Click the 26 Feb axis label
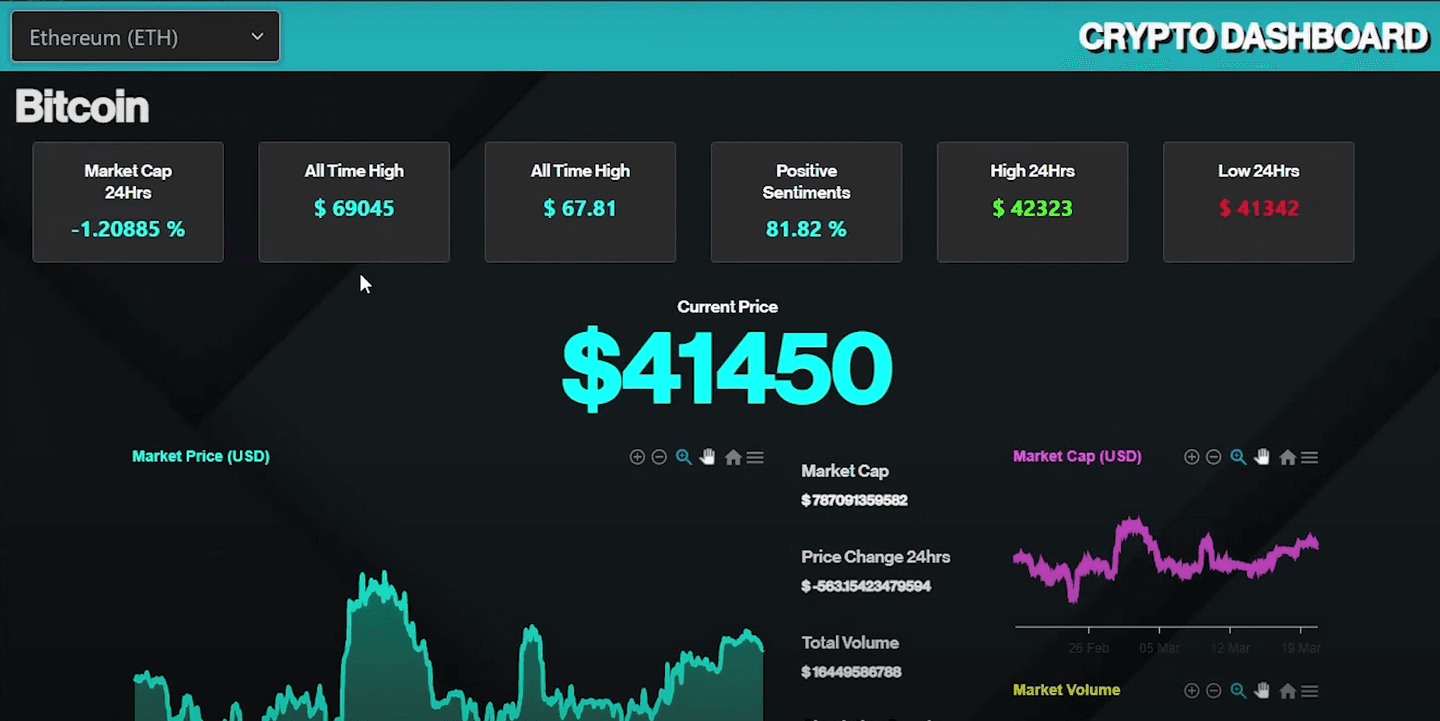The height and width of the screenshot is (721, 1440). point(1088,648)
